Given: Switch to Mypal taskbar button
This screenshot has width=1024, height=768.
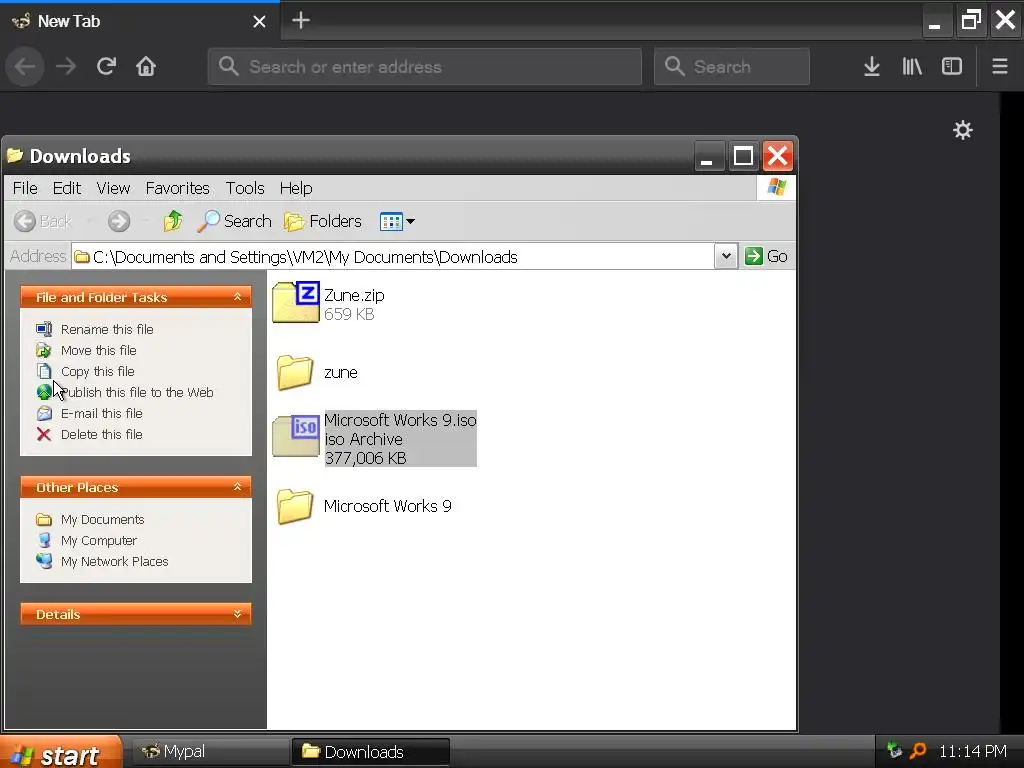Looking at the screenshot, I should (212, 752).
